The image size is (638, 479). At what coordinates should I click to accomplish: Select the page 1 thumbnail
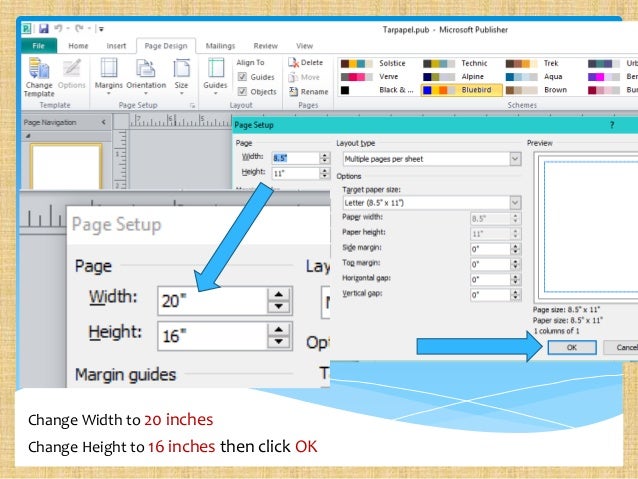pyautogui.click(x=66, y=166)
